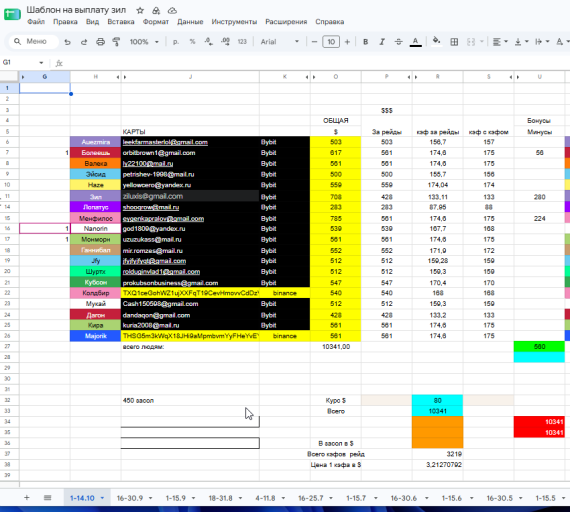Open text wrapping dropdown
This screenshot has width=570, height=512.
click(542, 42)
